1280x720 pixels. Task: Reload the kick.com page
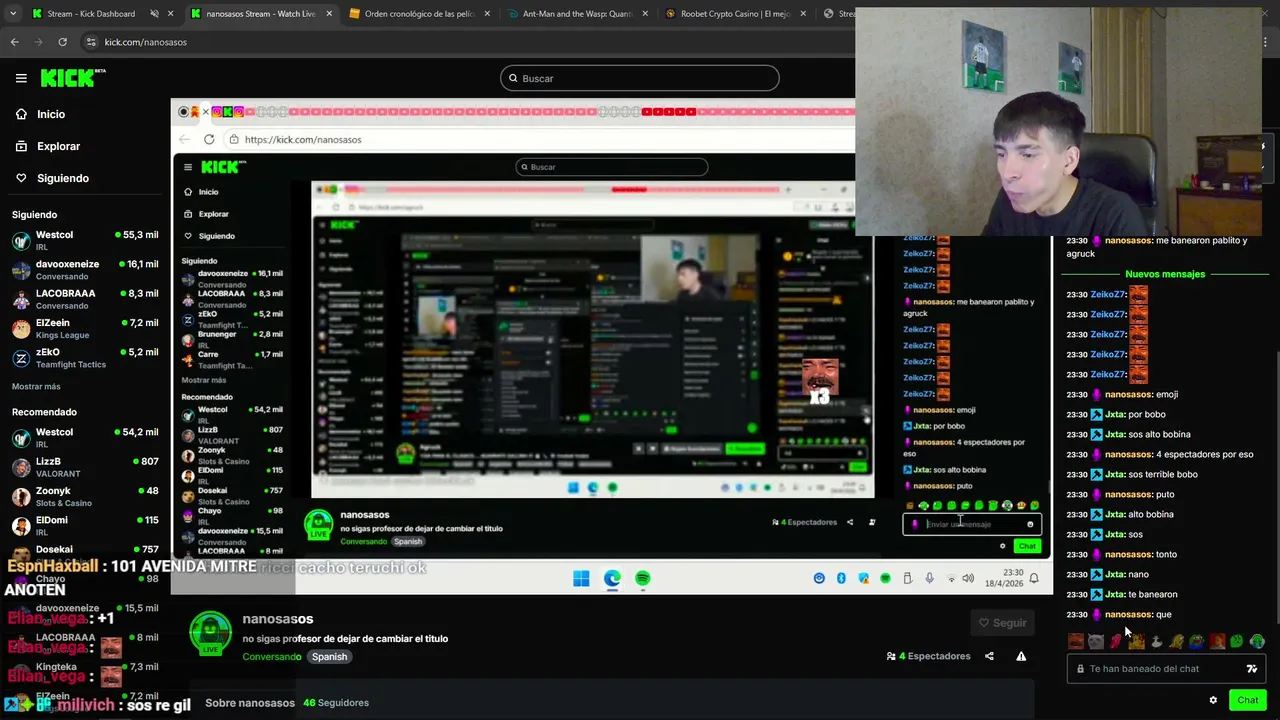click(x=62, y=42)
